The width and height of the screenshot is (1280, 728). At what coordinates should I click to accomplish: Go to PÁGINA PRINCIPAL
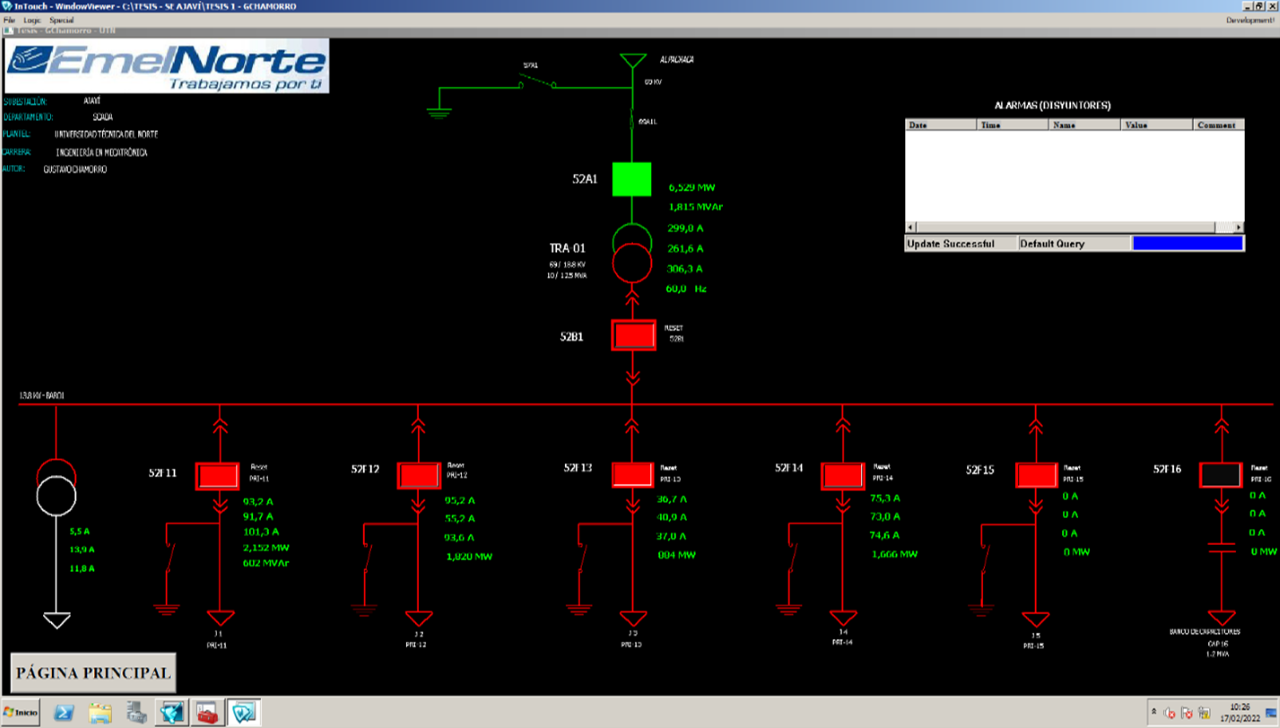point(93,673)
